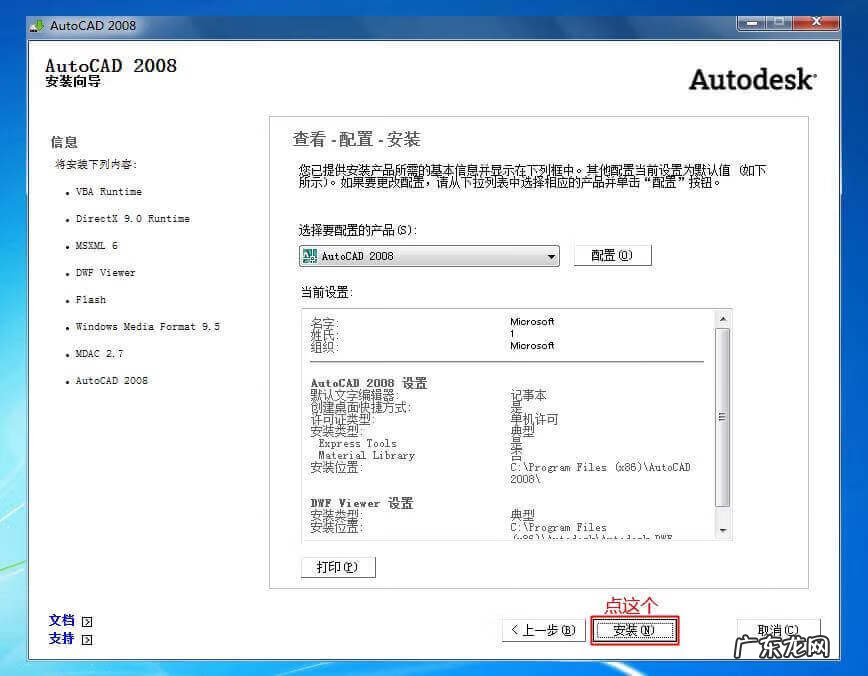Image resolution: width=868 pixels, height=676 pixels.
Task: Click the 'Express Tools' setting row
Action: 358,443
